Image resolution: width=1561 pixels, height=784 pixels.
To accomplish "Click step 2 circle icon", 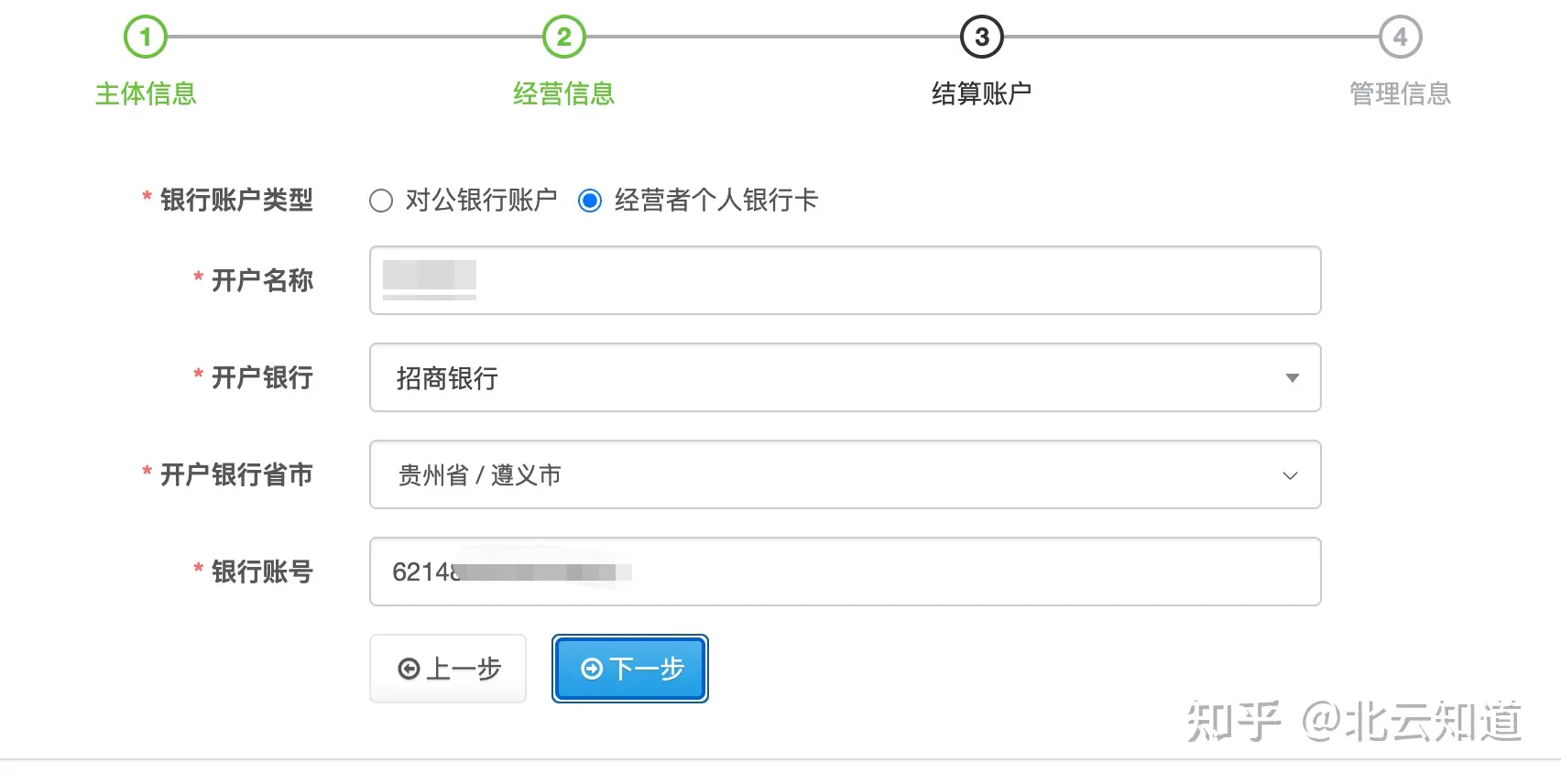I will pos(563,38).
